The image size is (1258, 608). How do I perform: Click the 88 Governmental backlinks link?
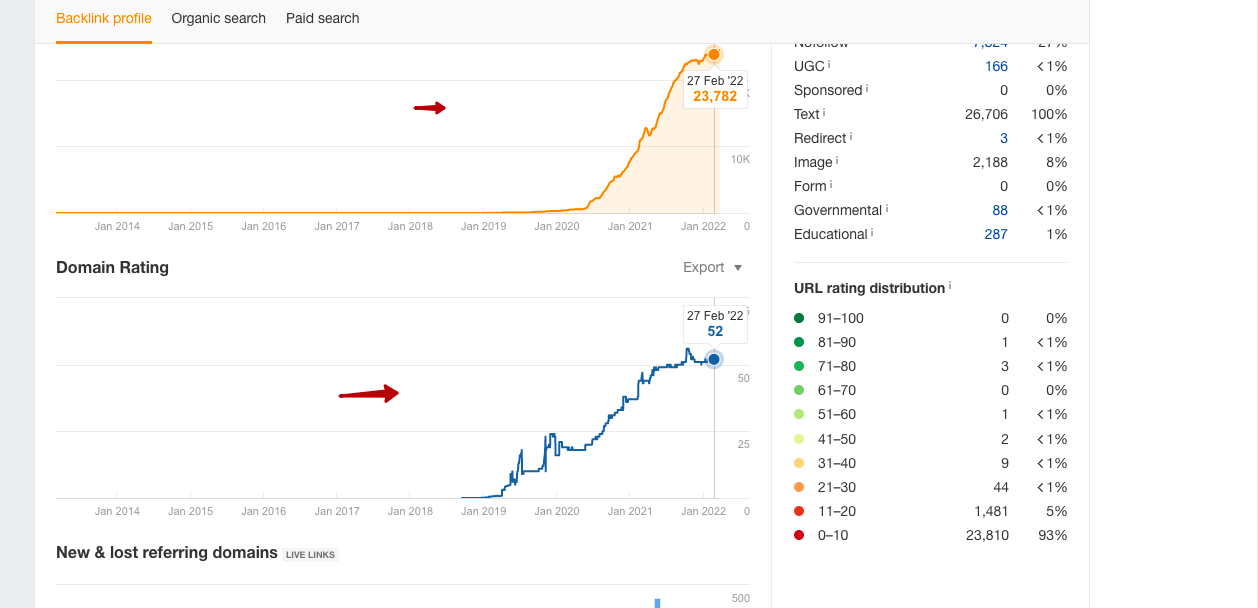1000,210
